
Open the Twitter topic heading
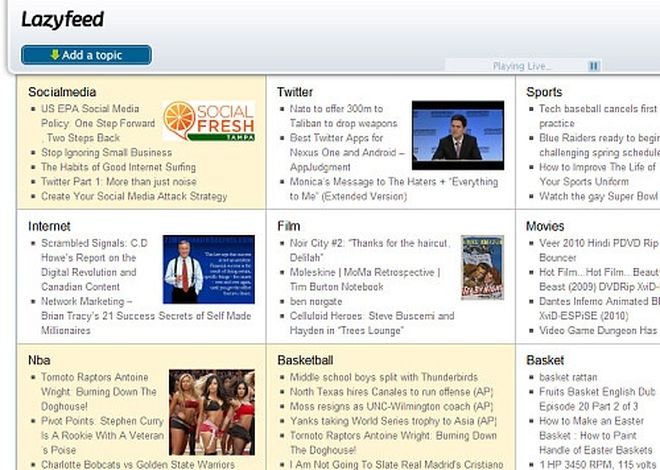click(x=295, y=92)
